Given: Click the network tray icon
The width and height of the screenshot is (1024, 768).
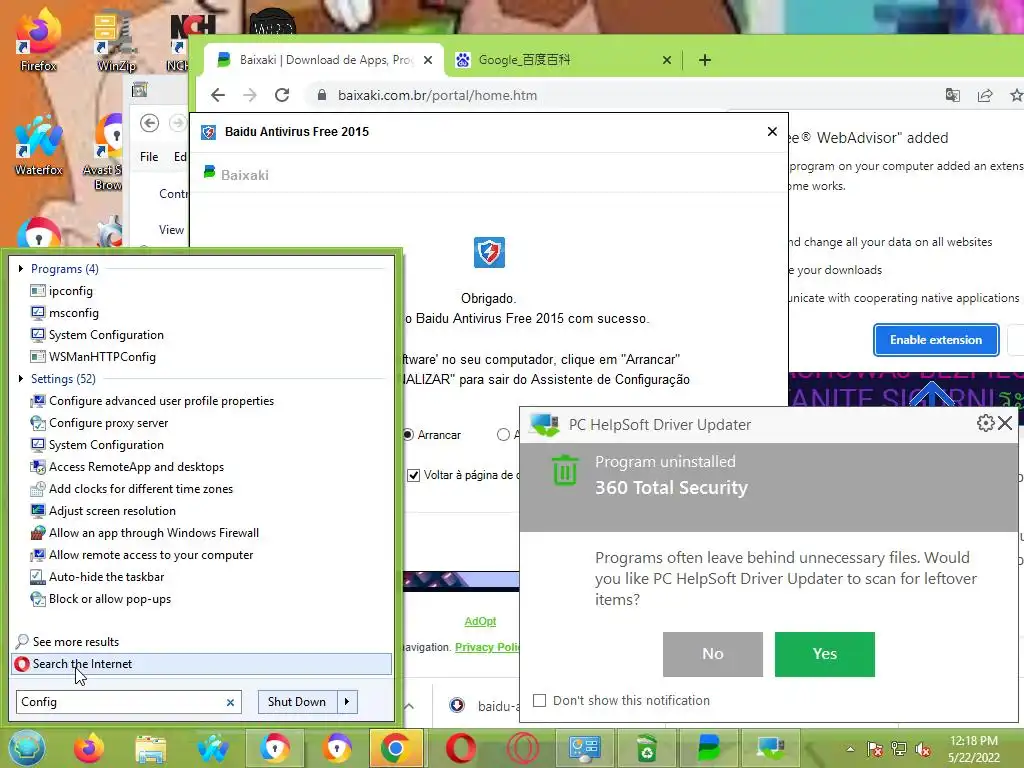Looking at the screenshot, I should click(x=899, y=749).
